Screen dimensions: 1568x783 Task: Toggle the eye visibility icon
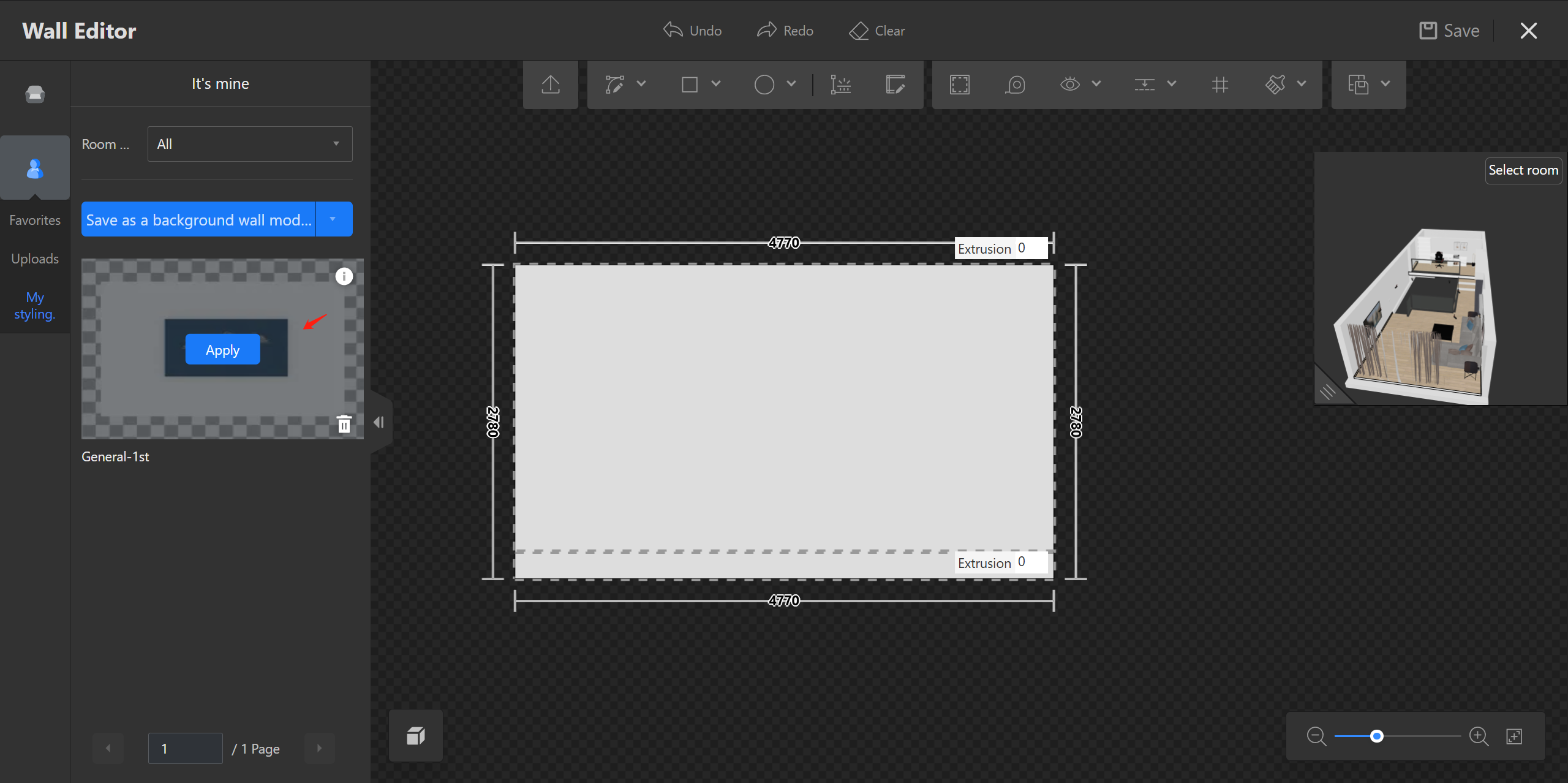[1070, 85]
